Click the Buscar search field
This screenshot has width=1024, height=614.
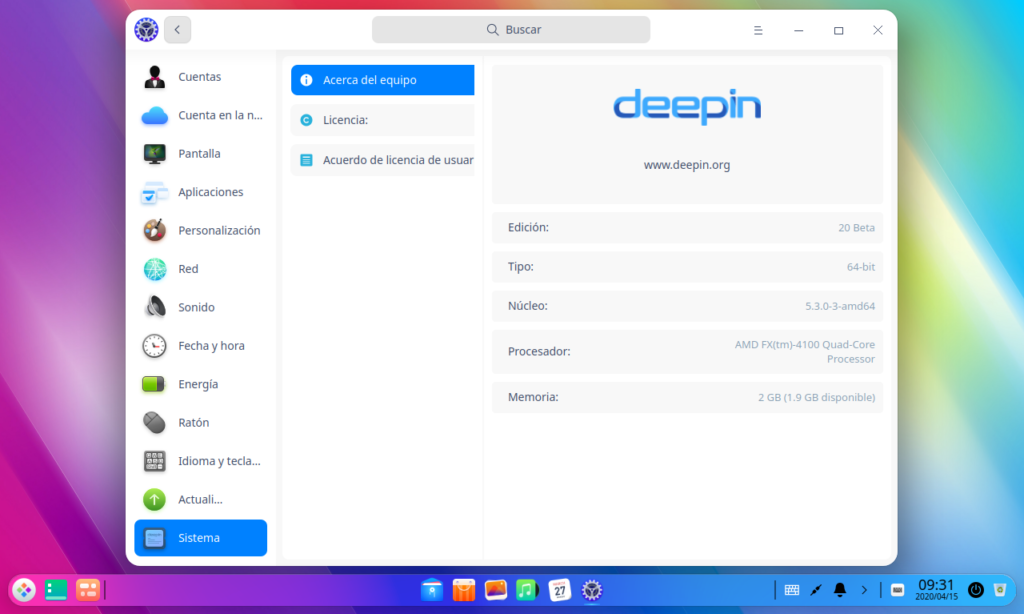(511, 30)
